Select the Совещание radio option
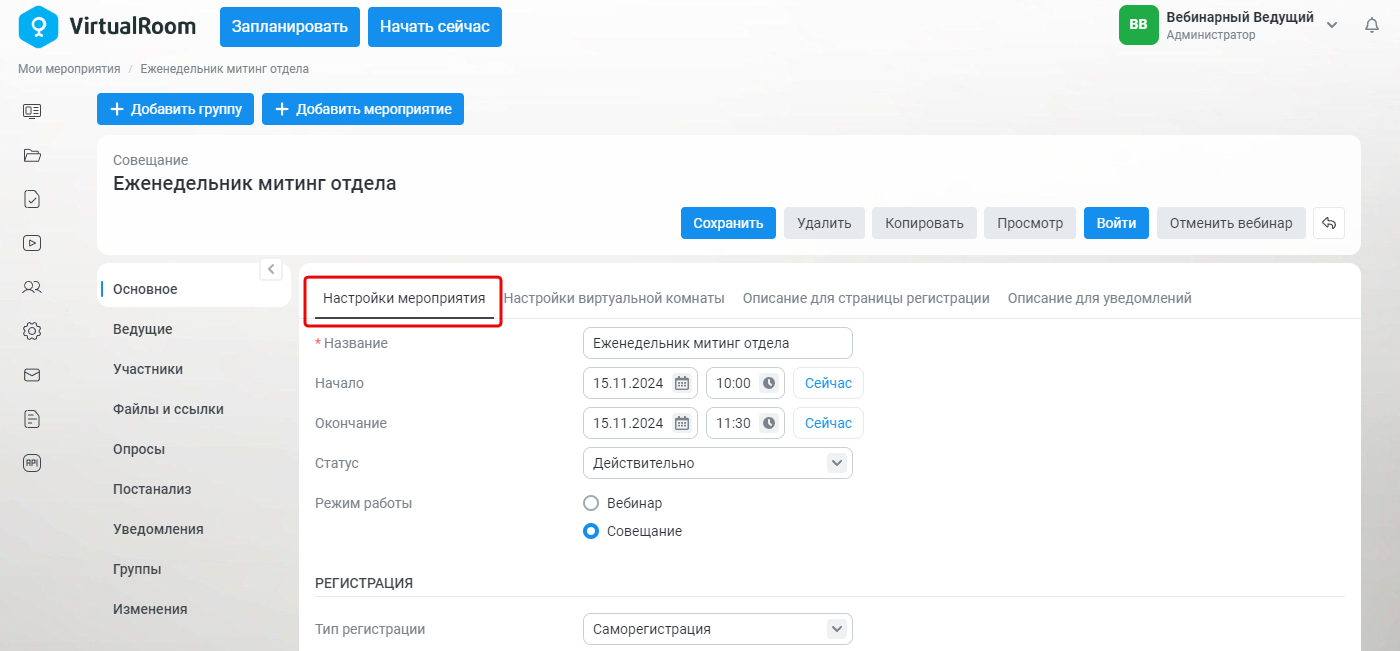This screenshot has height=651, width=1400. pos(591,531)
